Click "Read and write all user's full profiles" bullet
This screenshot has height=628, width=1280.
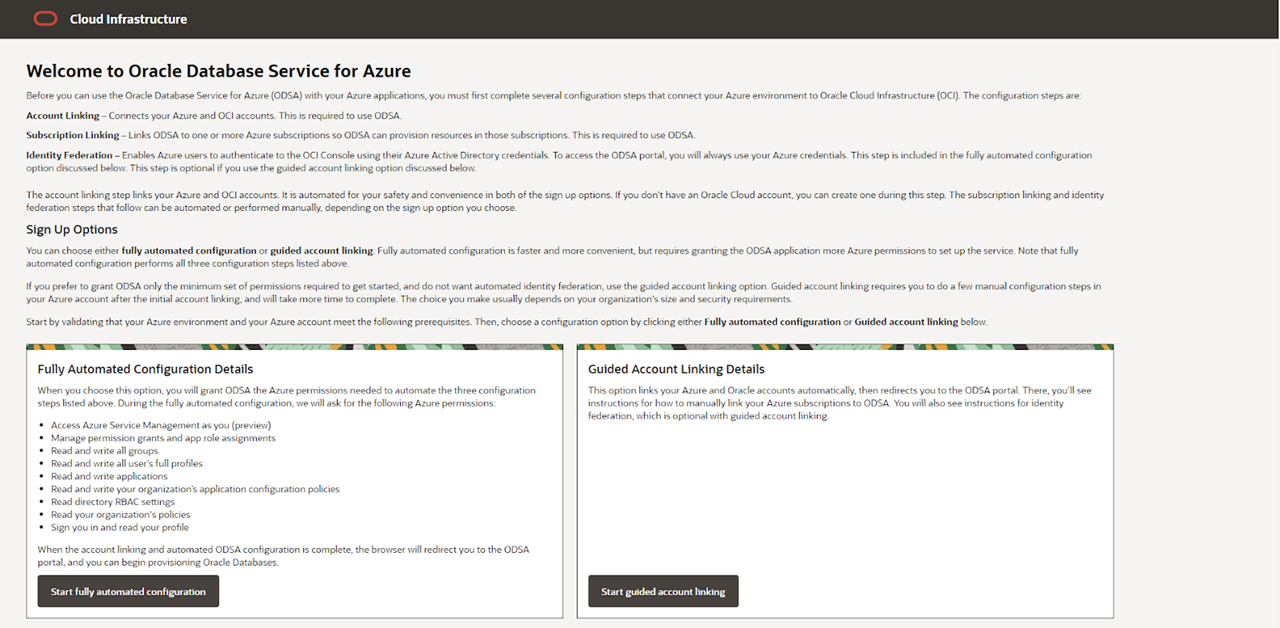pos(127,464)
